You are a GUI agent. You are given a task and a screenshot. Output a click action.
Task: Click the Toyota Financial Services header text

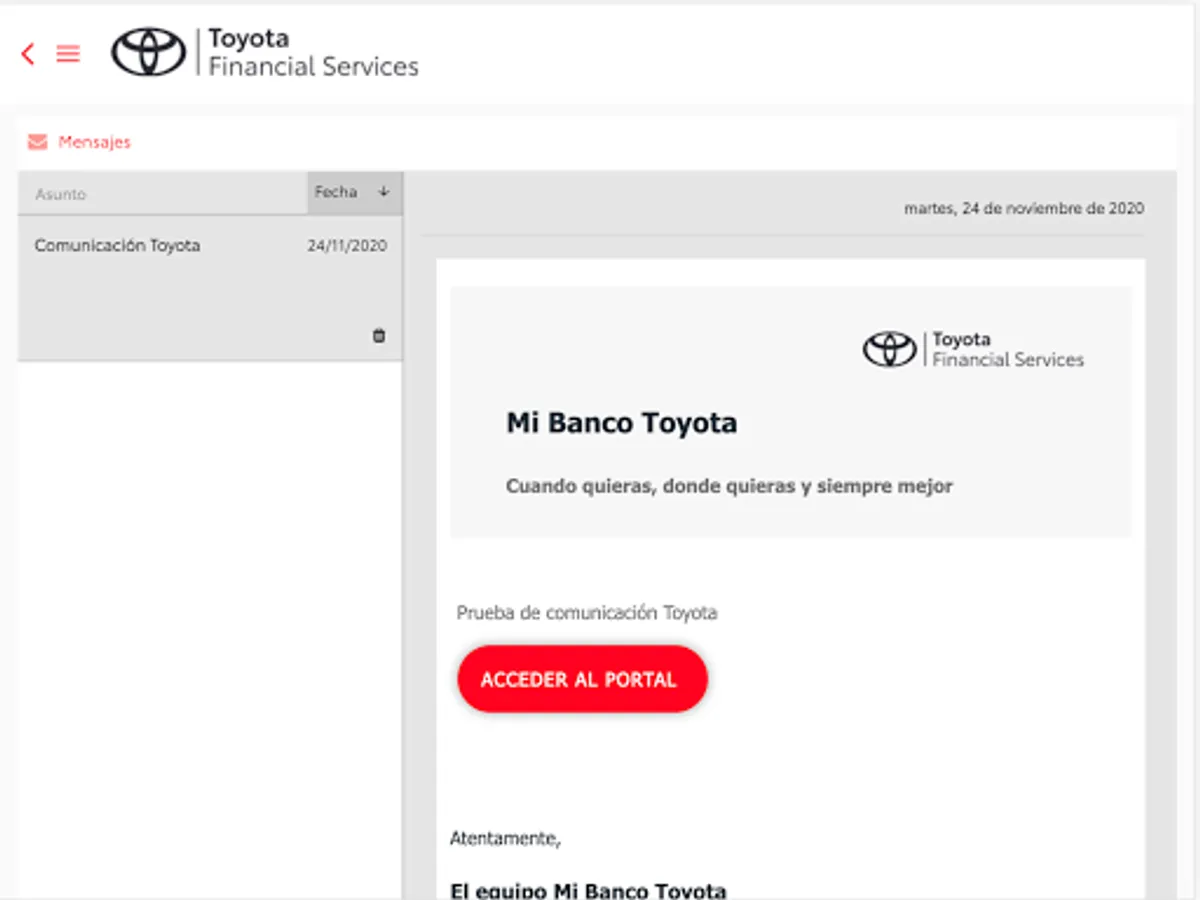pos(313,53)
